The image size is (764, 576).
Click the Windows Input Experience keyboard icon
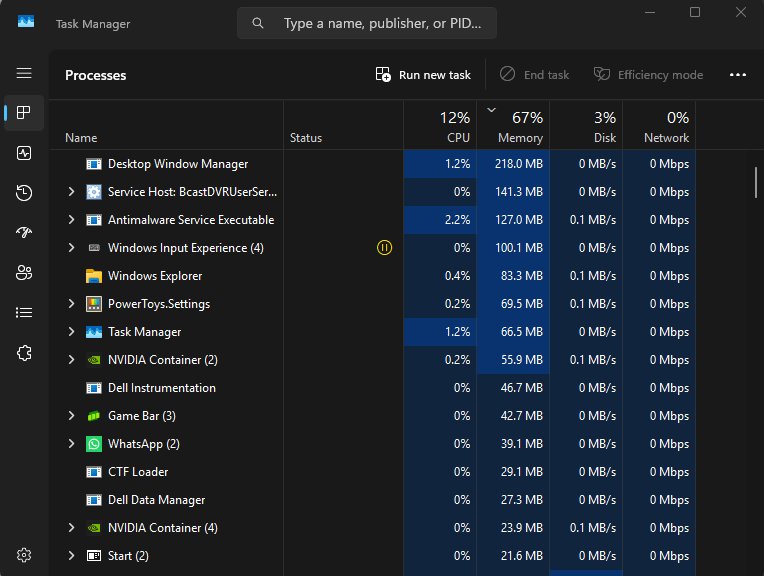tap(94, 248)
